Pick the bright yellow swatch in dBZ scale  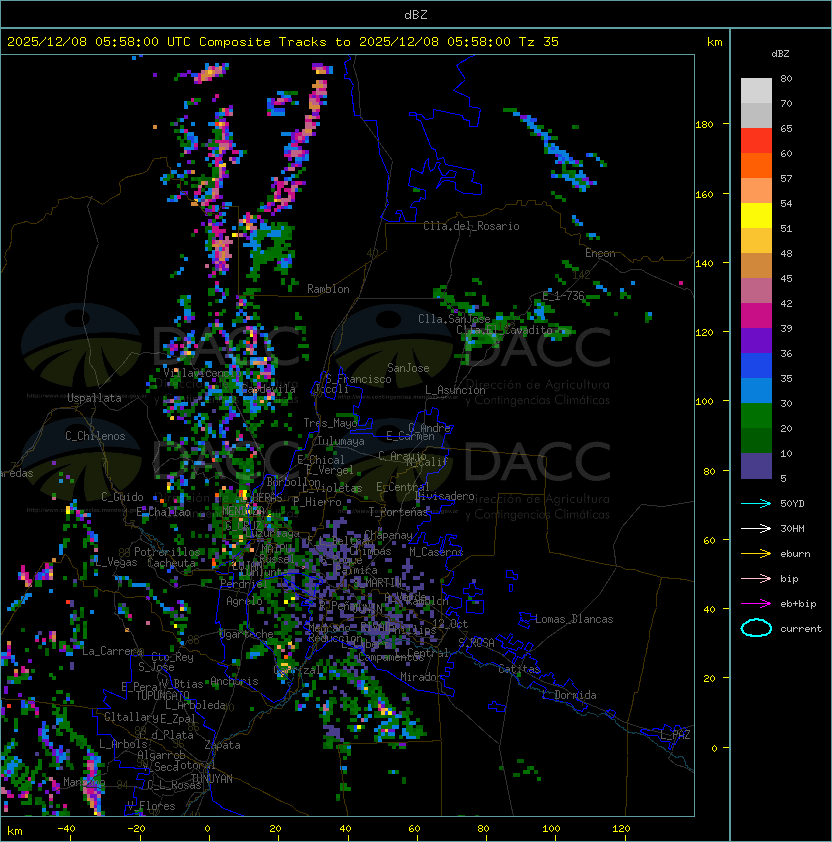756,216
